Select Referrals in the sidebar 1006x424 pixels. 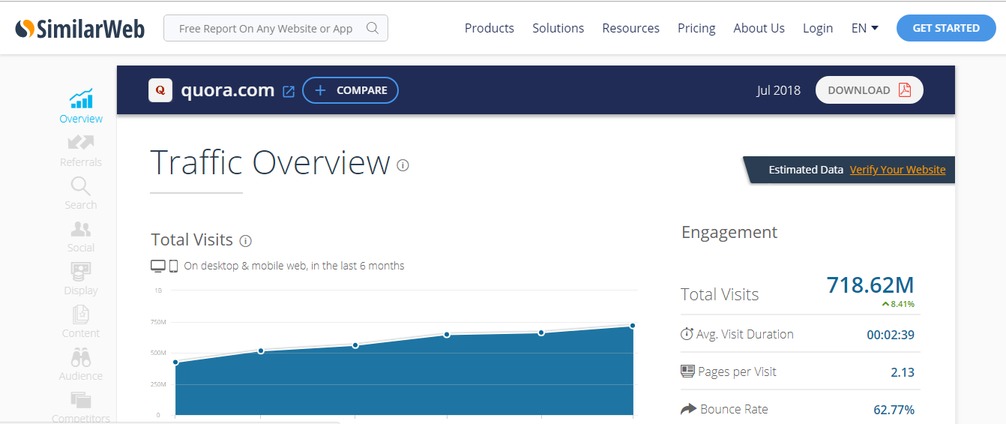point(81,151)
